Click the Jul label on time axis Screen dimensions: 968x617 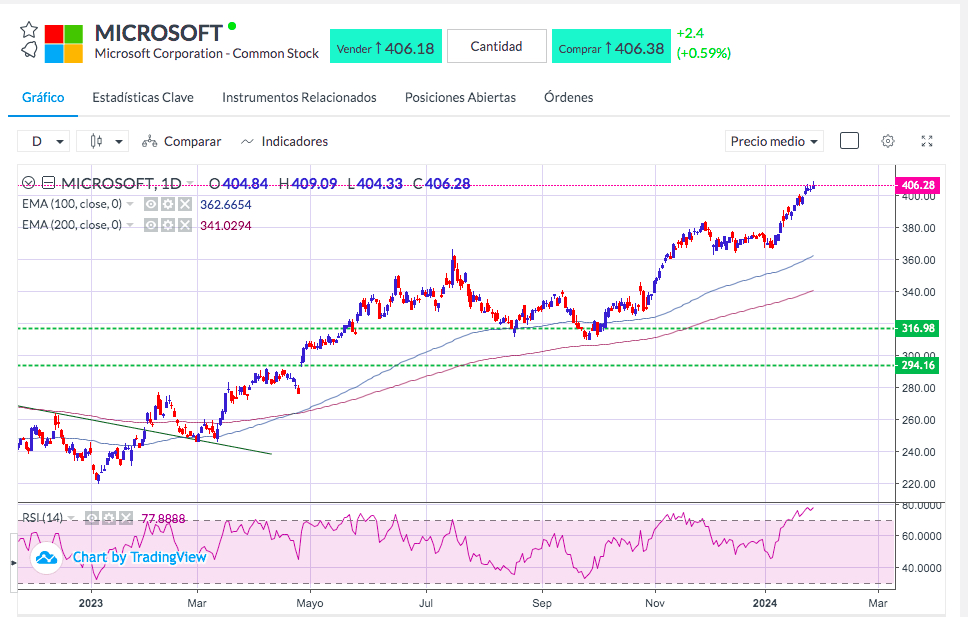(x=426, y=603)
